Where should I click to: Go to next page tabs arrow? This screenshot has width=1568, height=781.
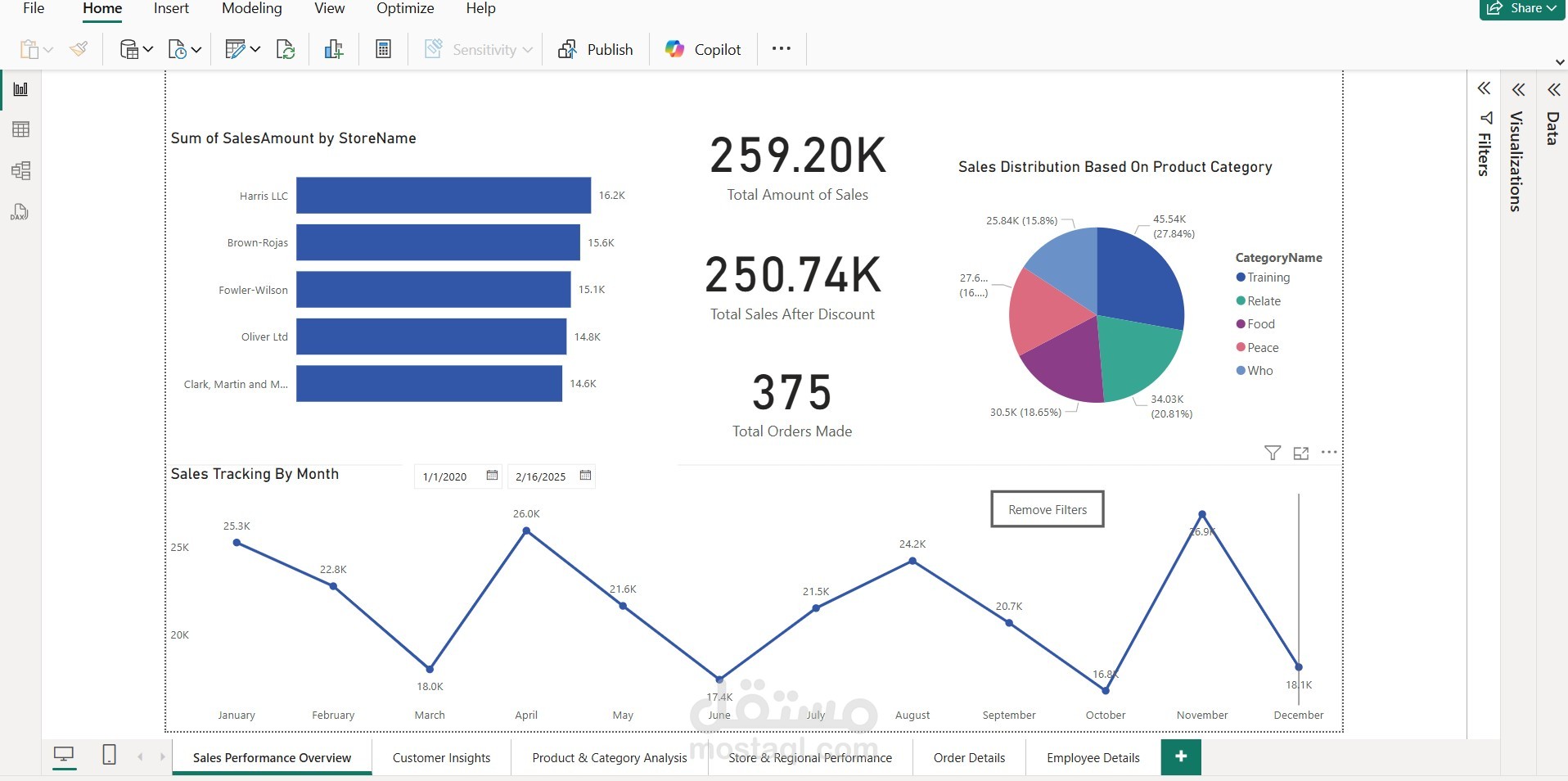click(x=163, y=756)
